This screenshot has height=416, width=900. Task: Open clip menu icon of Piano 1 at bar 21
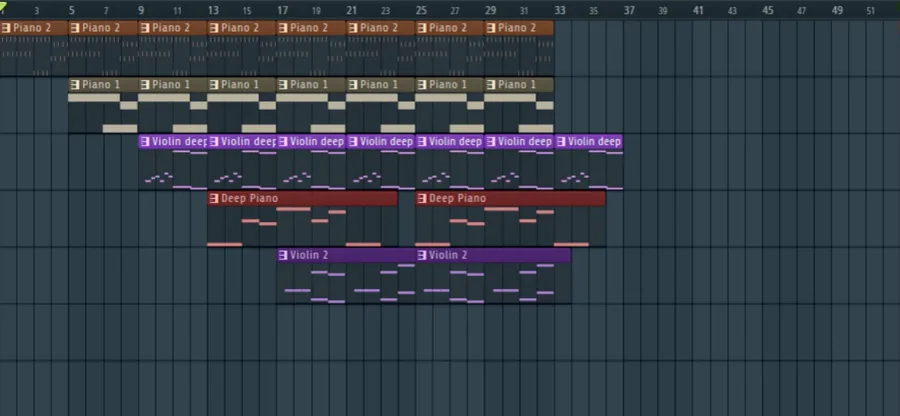(353, 85)
